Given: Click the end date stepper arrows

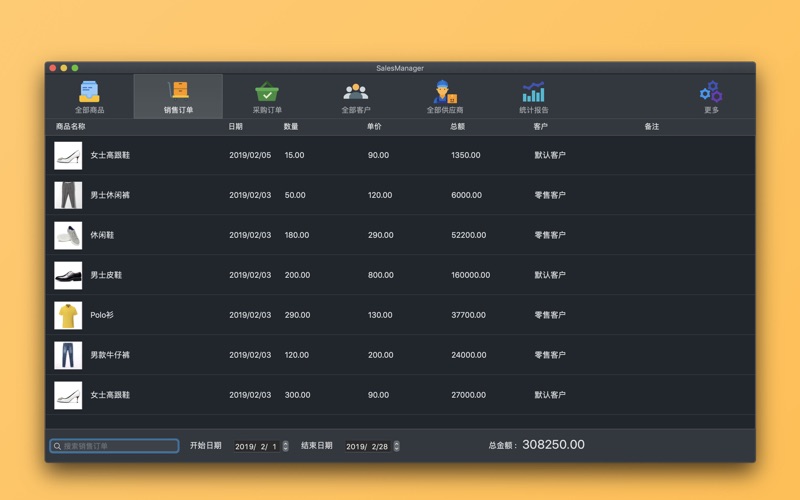Looking at the screenshot, I should tap(396, 446).
